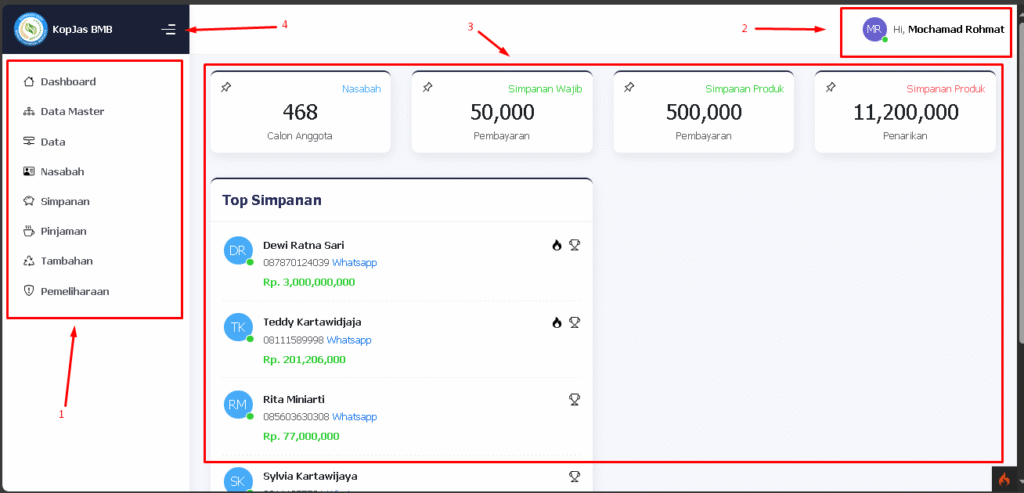
Task: Expand the Simpanan sidebar menu
Action: pos(64,201)
